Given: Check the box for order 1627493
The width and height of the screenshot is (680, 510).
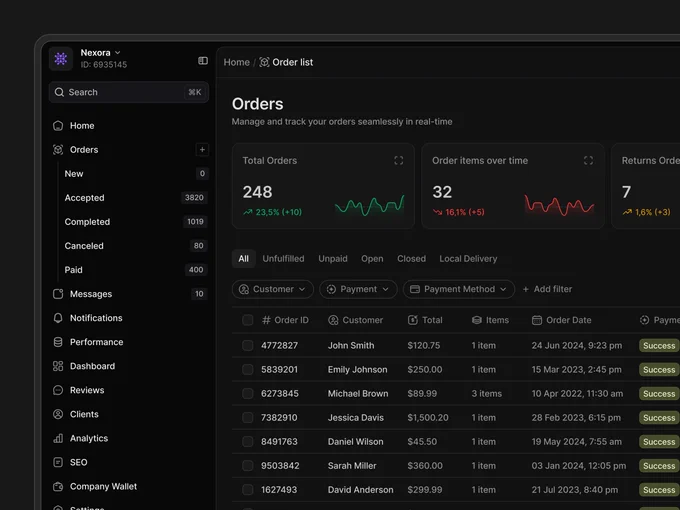Looking at the screenshot, I should point(248,490).
